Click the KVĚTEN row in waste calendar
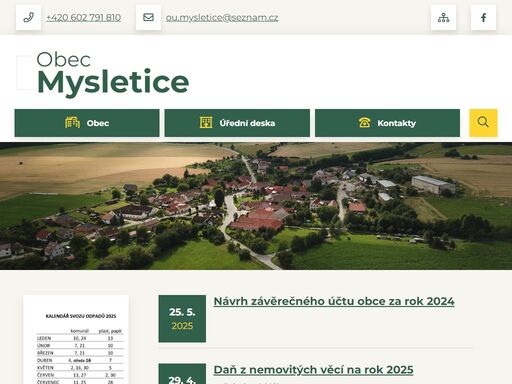Image resolution: width=512 pixels, height=384 pixels. 80,368
